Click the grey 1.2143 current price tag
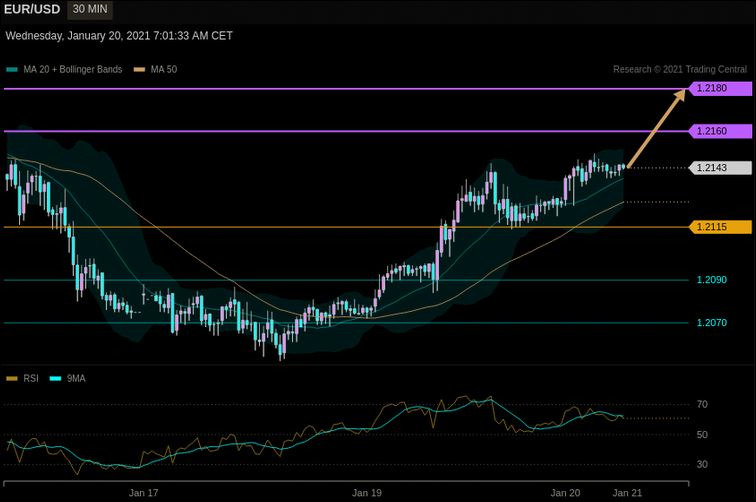The width and height of the screenshot is (756, 502). click(x=720, y=167)
